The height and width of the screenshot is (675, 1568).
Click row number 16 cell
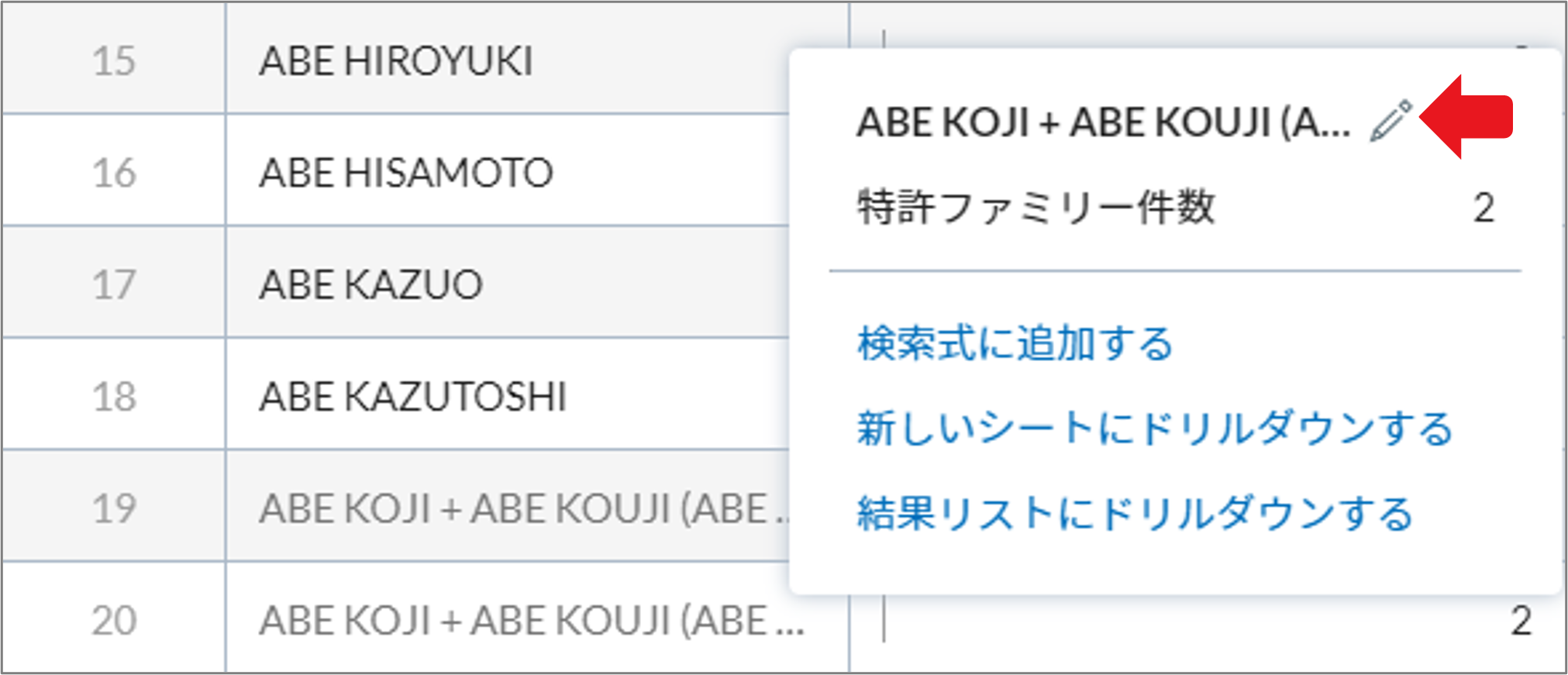click(x=114, y=172)
